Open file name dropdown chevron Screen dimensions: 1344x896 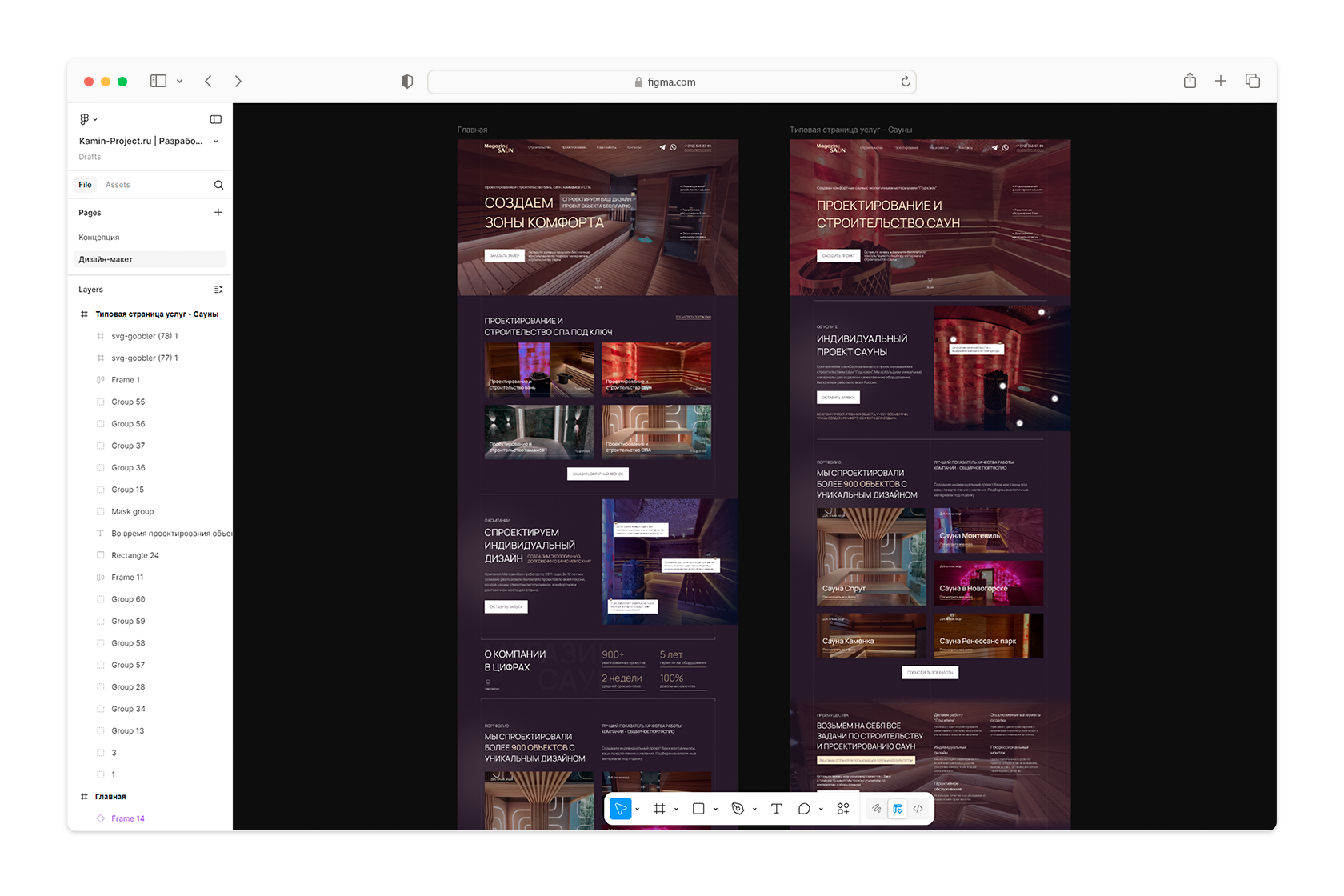(216, 142)
